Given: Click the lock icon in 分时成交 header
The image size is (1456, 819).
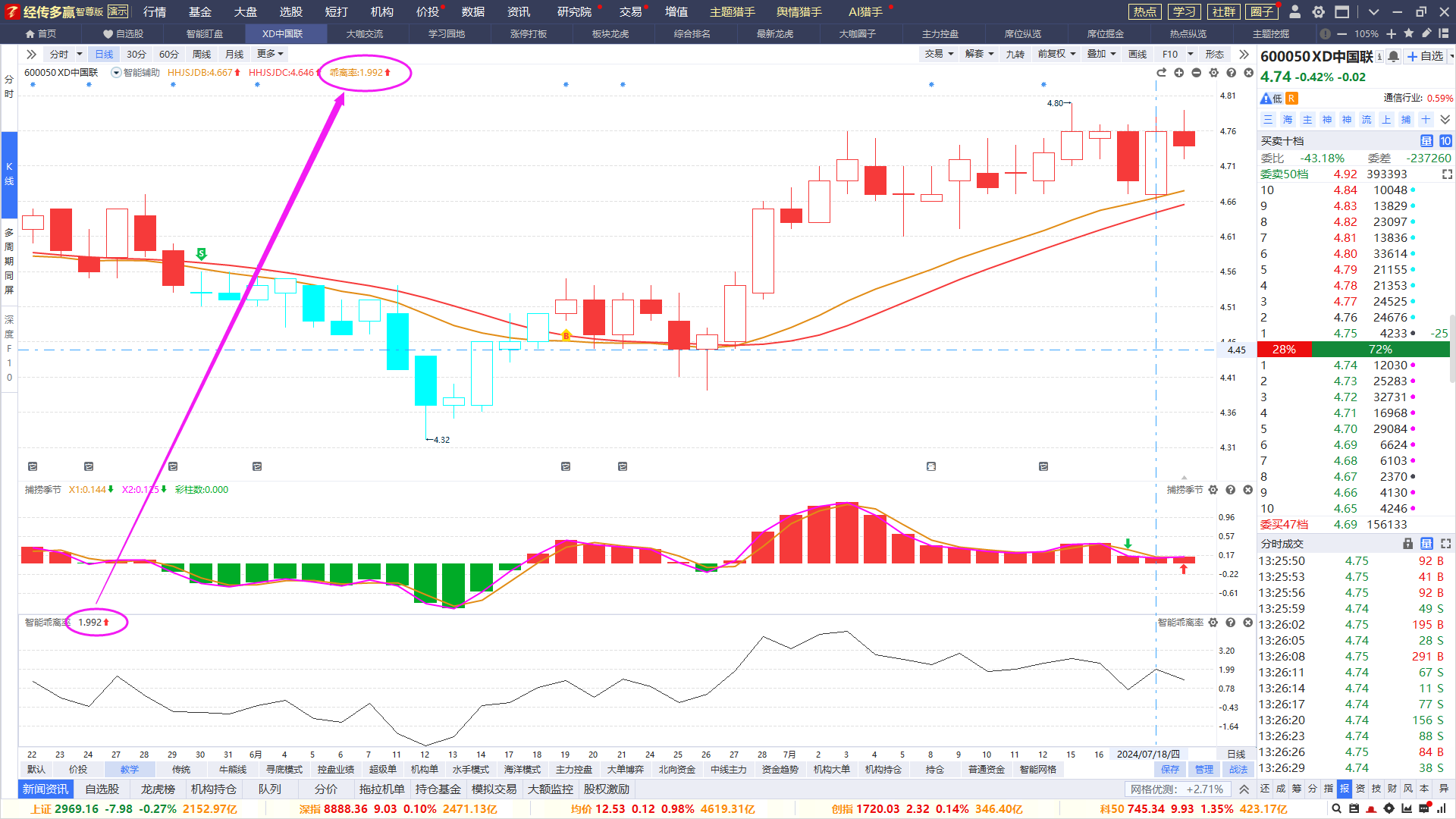Looking at the screenshot, I should pos(1407,544).
